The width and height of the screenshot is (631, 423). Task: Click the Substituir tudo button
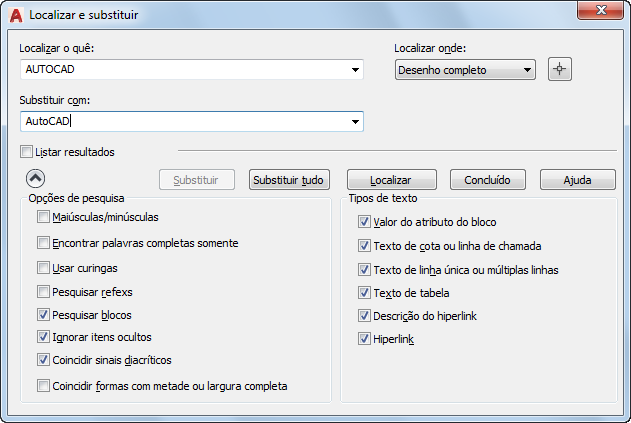289,180
